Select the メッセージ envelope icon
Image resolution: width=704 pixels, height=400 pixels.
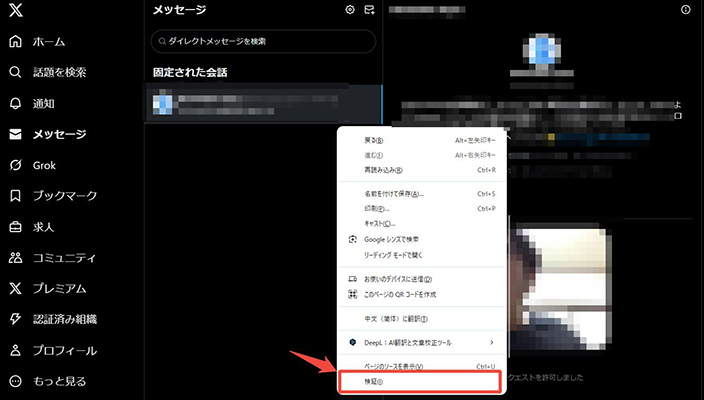point(15,134)
